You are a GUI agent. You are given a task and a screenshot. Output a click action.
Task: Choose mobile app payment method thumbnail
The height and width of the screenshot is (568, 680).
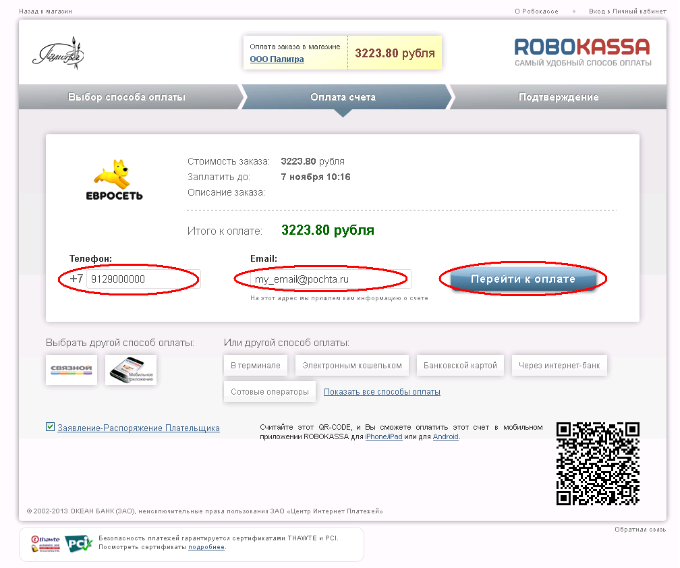131,370
